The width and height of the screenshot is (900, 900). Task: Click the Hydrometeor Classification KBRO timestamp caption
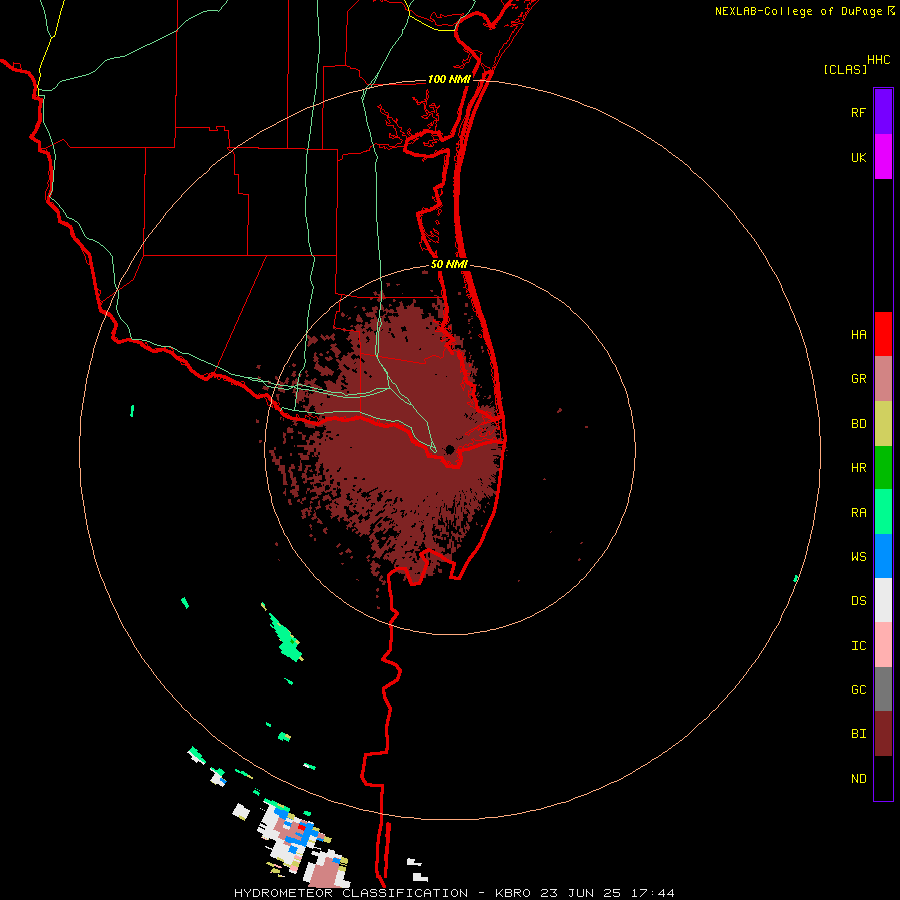pyautogui.click(x=454, y=893)
